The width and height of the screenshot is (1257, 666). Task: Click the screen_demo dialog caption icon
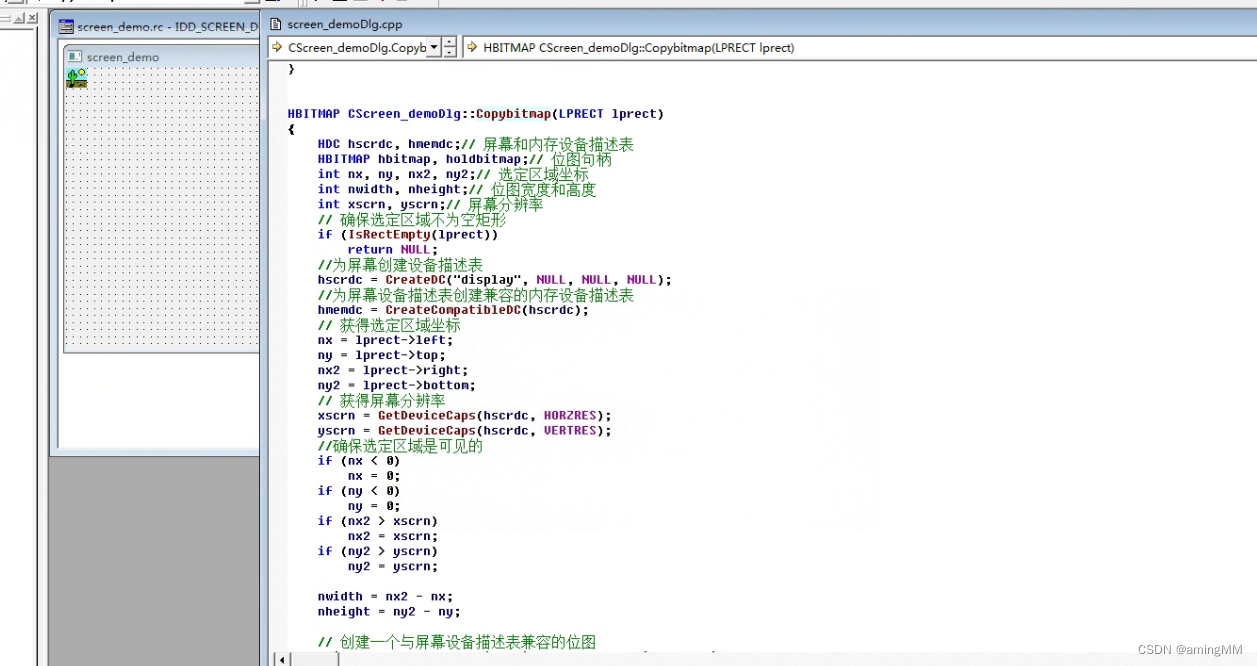coord(75,57)
